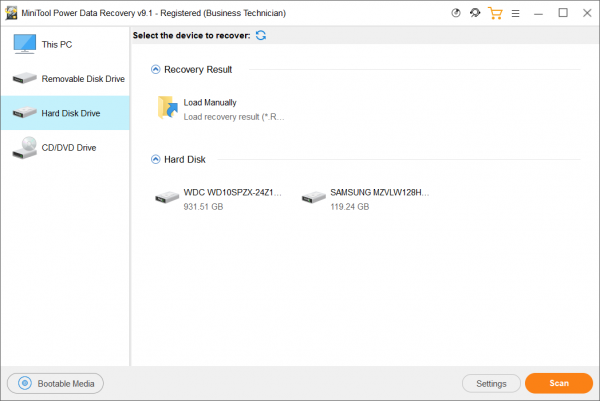The image size is (600, 401).
Task: Click the Bootable Media button
Action: (x=55, y=383)
